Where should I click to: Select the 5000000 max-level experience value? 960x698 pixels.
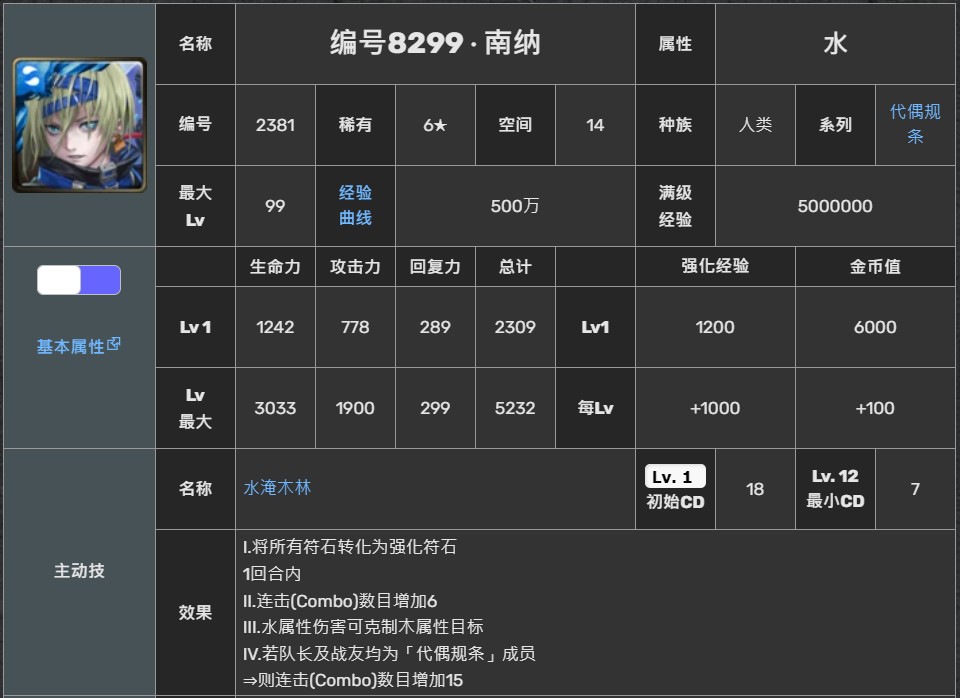click(x=835, y=206)
